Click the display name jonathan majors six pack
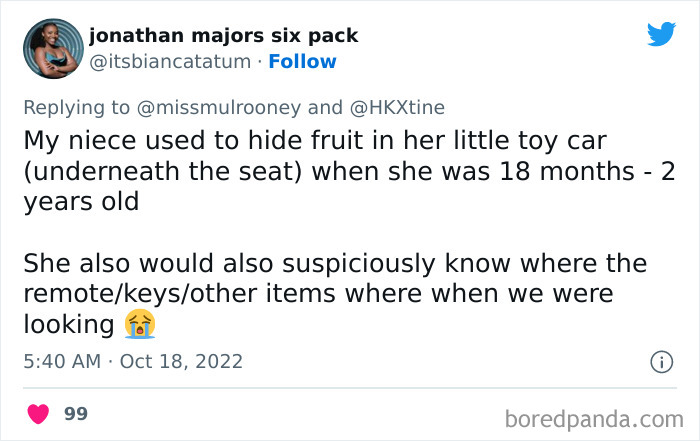 223,36
